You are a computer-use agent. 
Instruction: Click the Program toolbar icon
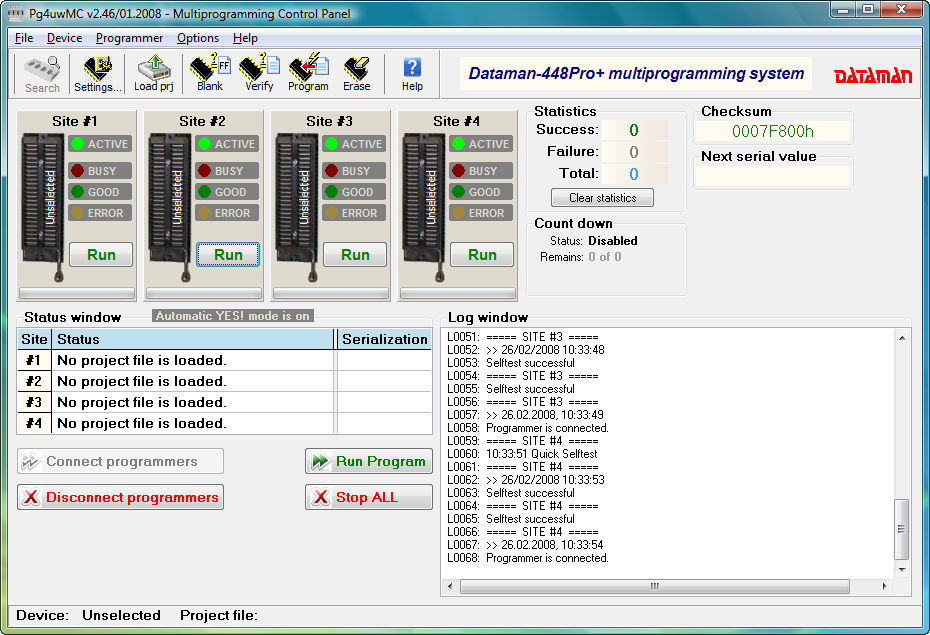(x=308, y=74)
